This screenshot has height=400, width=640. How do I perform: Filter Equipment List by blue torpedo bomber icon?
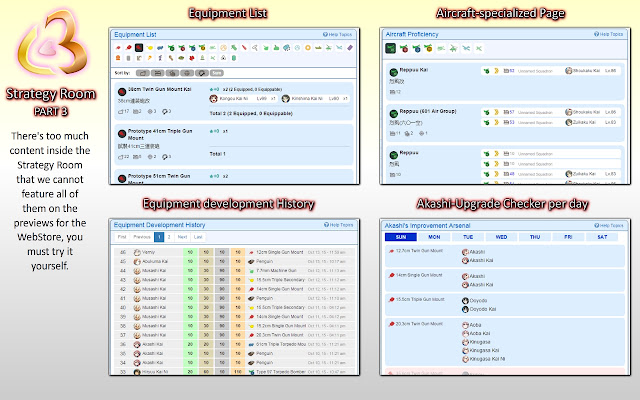192,47
